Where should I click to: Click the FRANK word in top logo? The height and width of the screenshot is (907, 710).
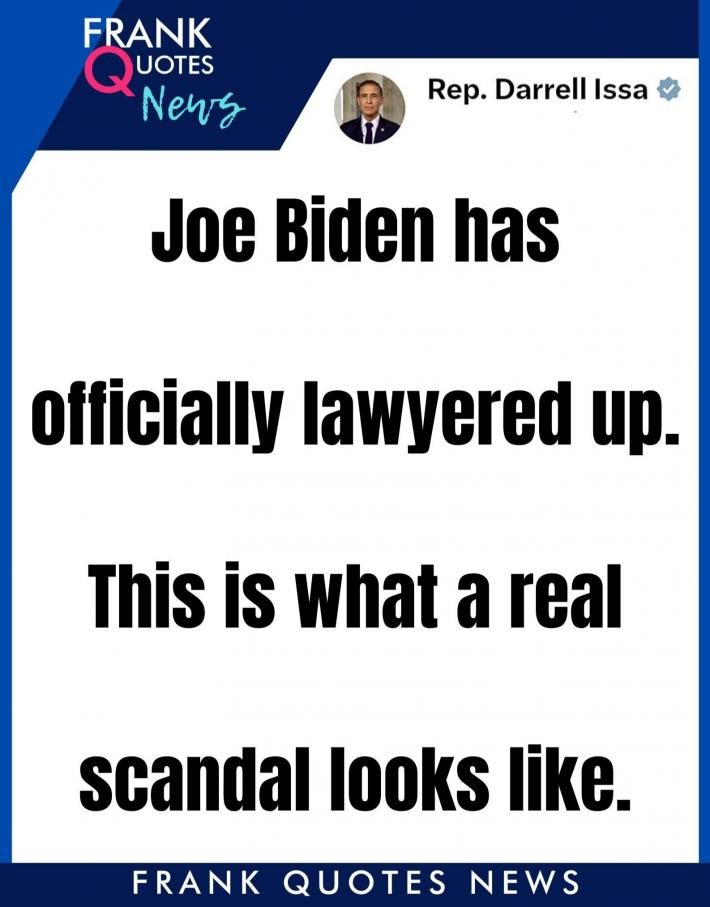pos(147,33)
